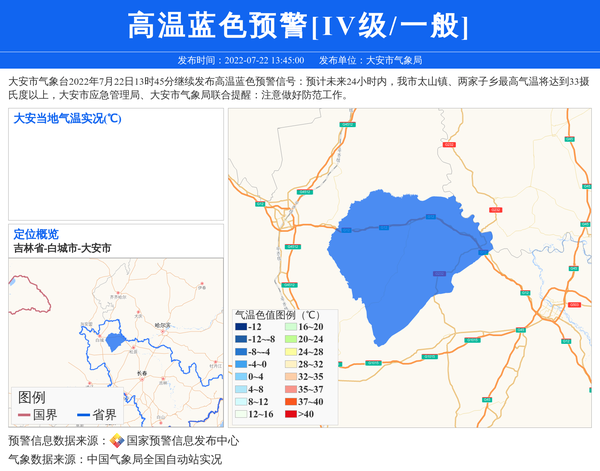The image size is (600, 471).
Task: Select the 定位概览 panel heading
Action: [x=36, y=234]
